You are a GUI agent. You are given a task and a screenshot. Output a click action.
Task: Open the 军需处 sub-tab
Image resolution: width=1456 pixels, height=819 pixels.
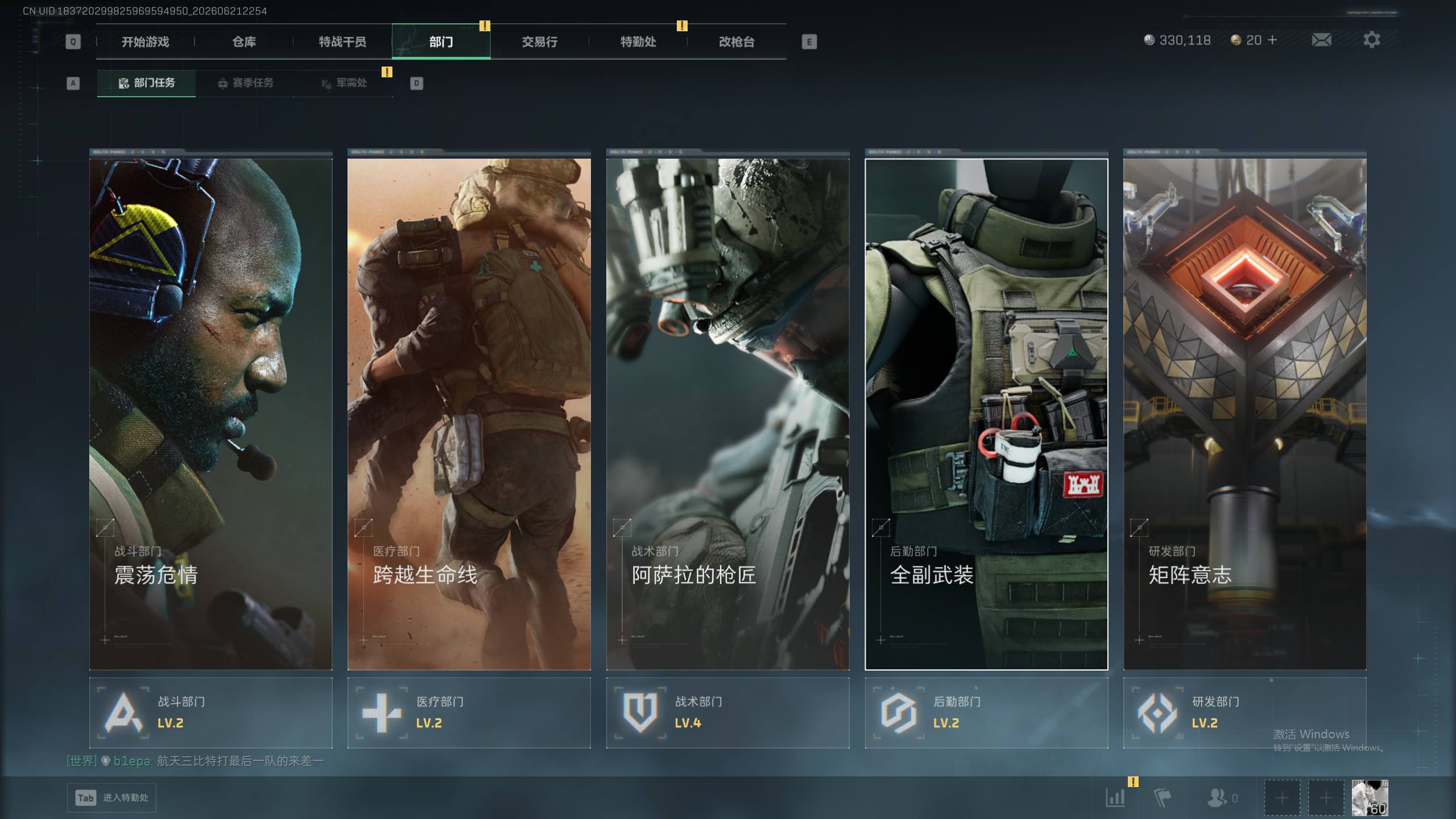pyautogui.click(x=344, y=83)
